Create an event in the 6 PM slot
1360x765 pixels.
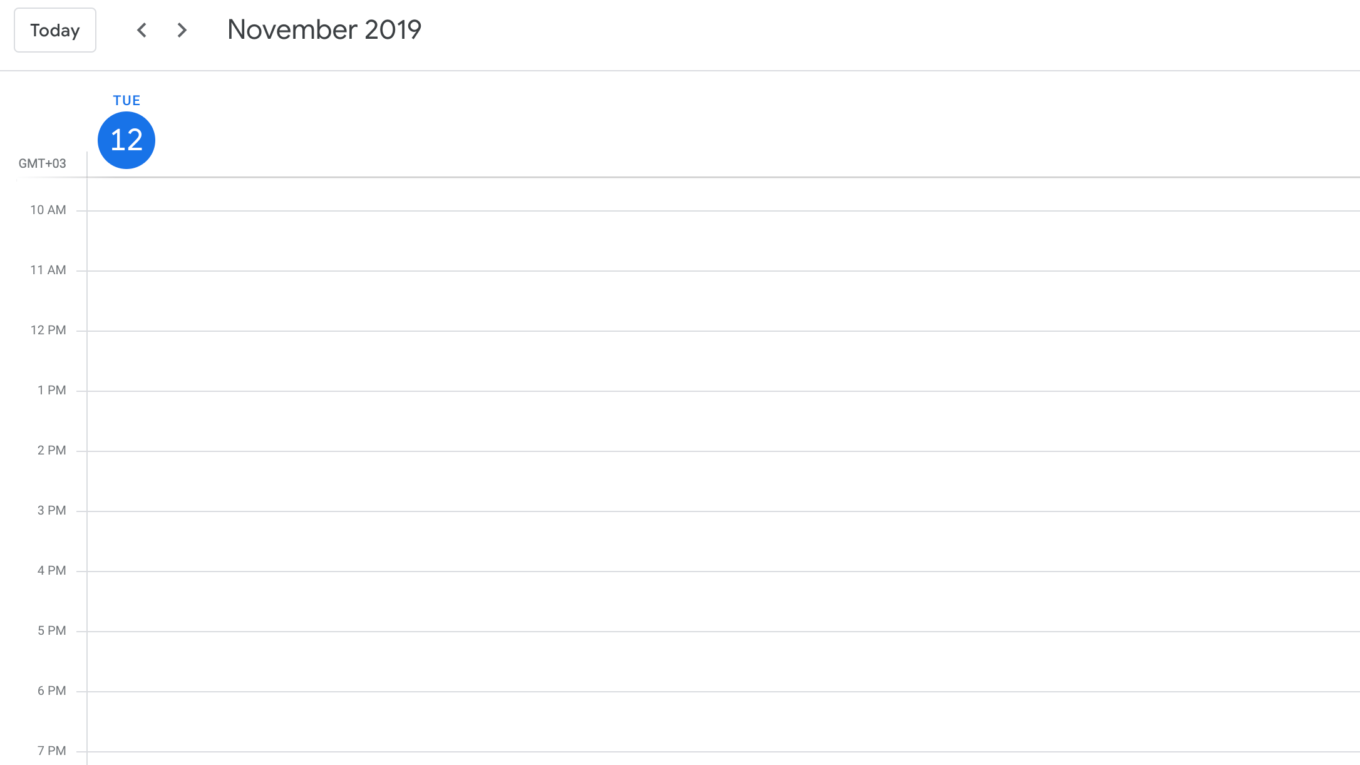point(723,721)
